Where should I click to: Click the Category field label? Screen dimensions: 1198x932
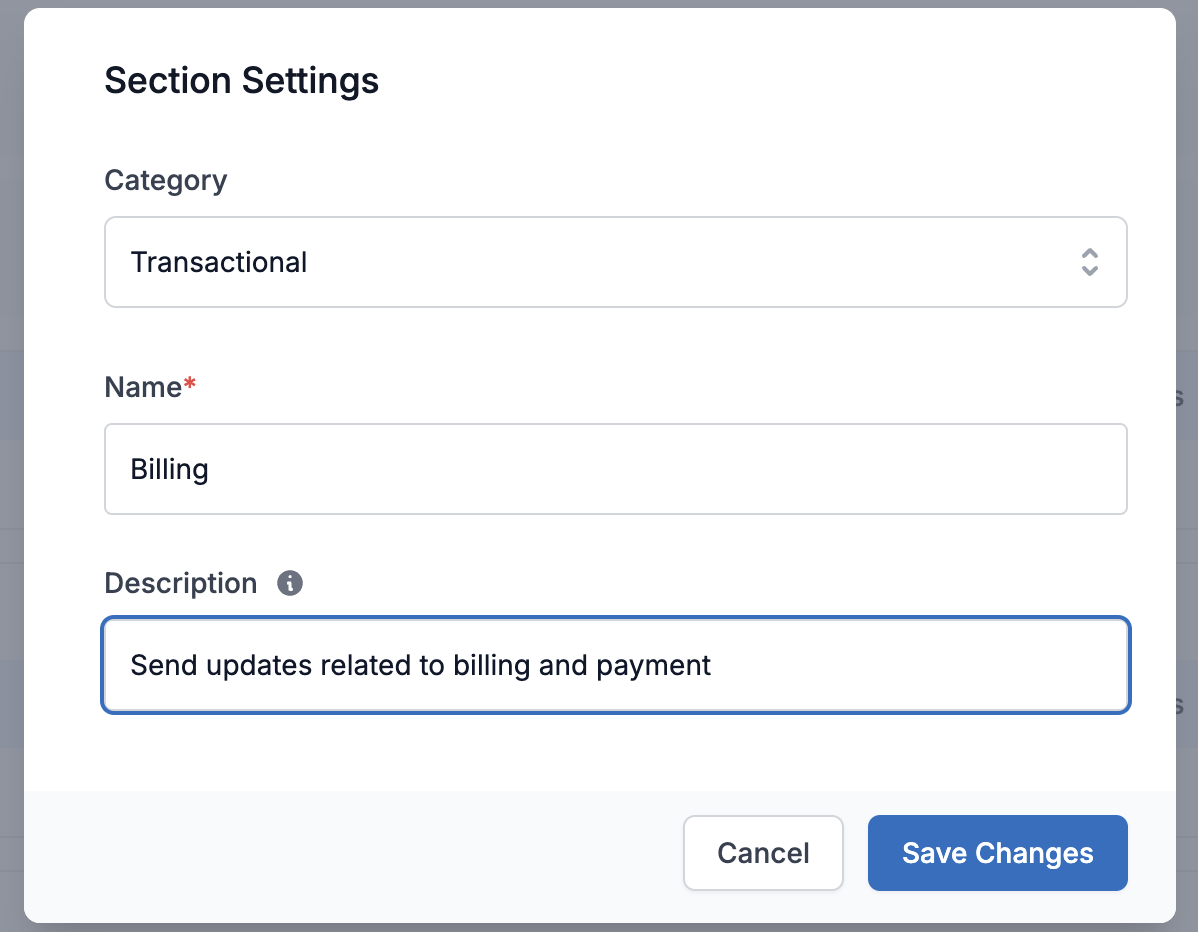[x=166, y=180]
